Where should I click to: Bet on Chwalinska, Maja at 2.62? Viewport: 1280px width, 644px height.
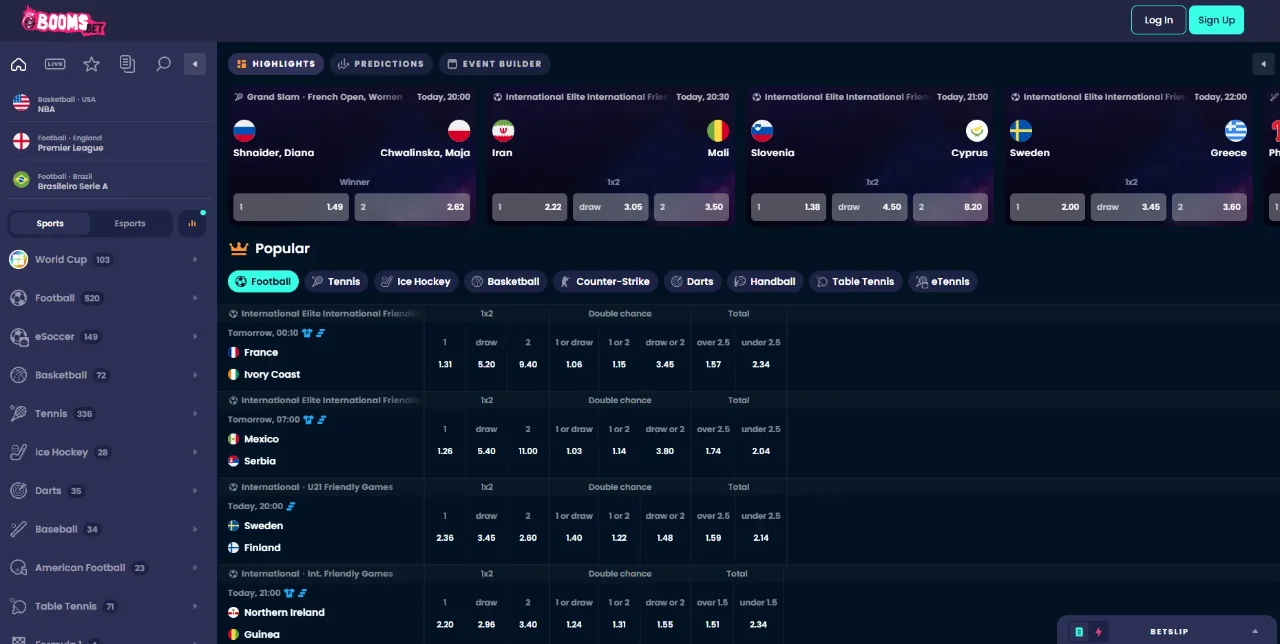coord(412,207)
